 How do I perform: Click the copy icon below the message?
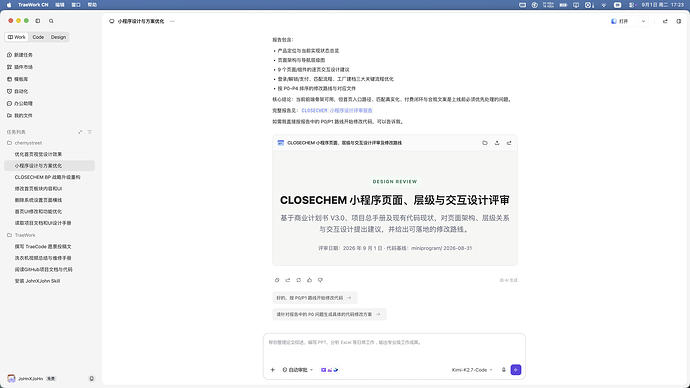coord(277,280)
